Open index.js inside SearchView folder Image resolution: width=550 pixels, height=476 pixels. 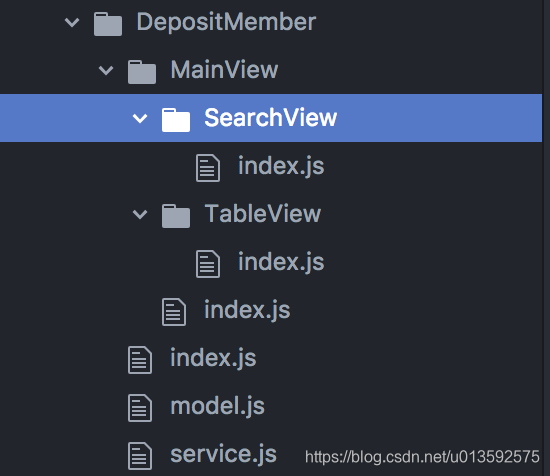click(281, 166)
